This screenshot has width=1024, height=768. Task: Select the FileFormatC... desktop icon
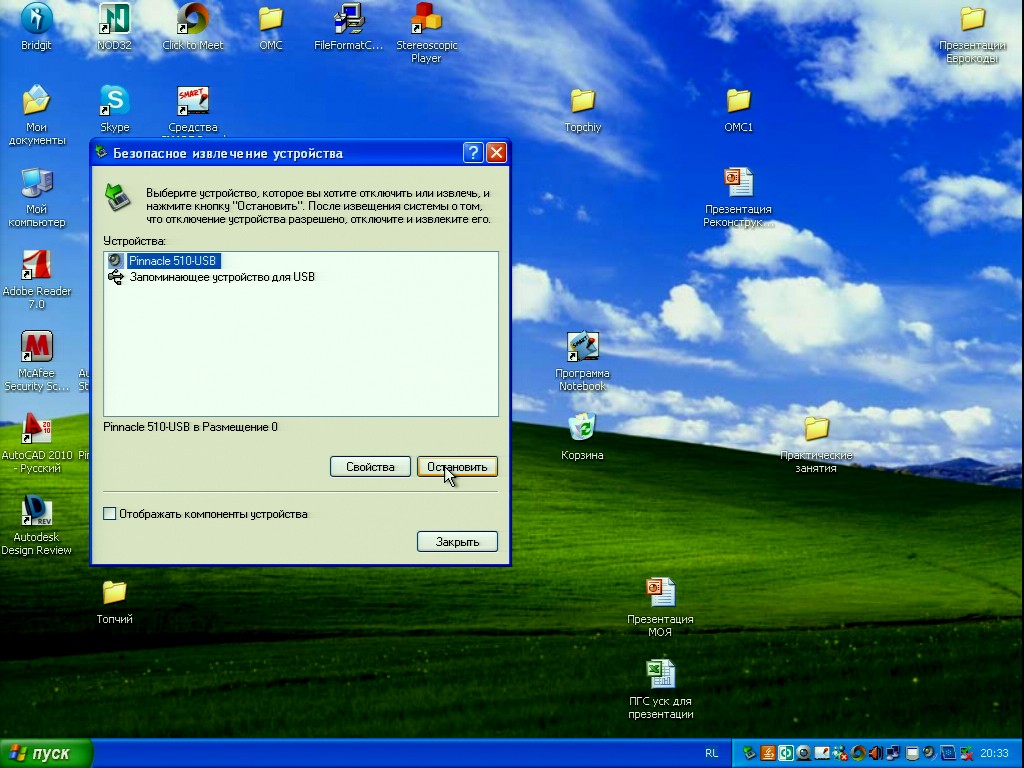tap(349, 26)
